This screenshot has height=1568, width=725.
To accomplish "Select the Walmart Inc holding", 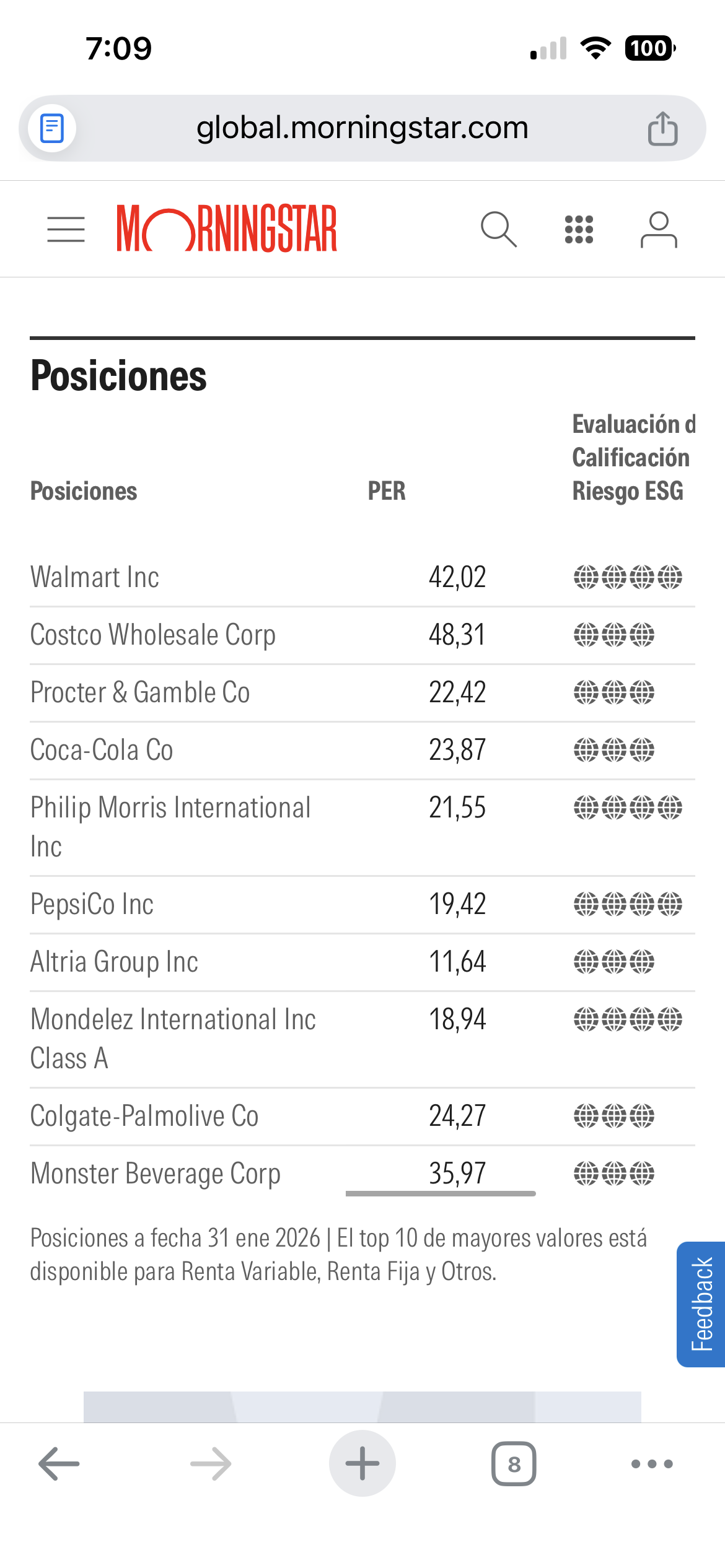I will click(95, 577).
